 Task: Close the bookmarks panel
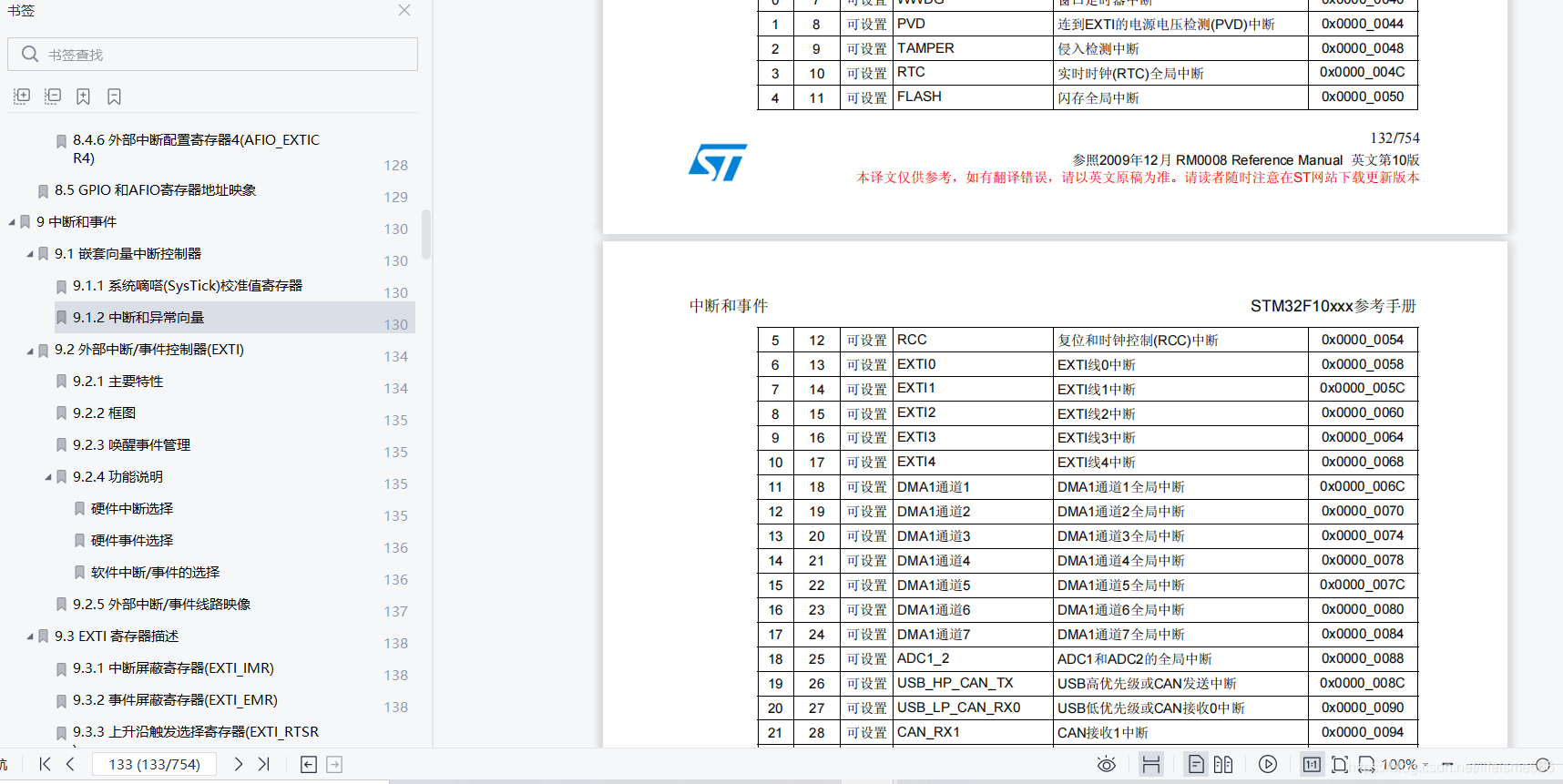[404, 11]
